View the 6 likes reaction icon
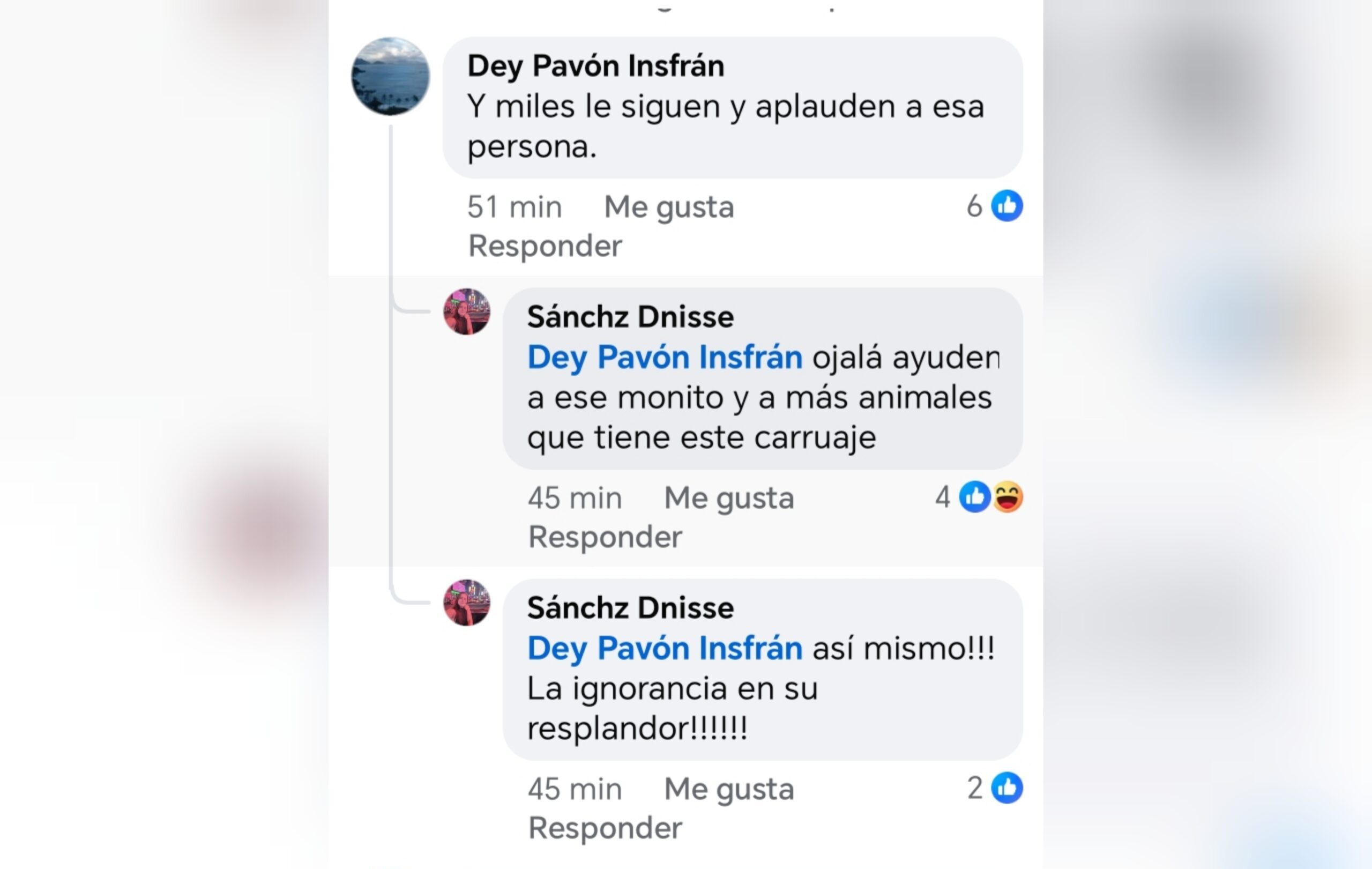Screen dimensions: 1372x869 tap(1007, 206)
